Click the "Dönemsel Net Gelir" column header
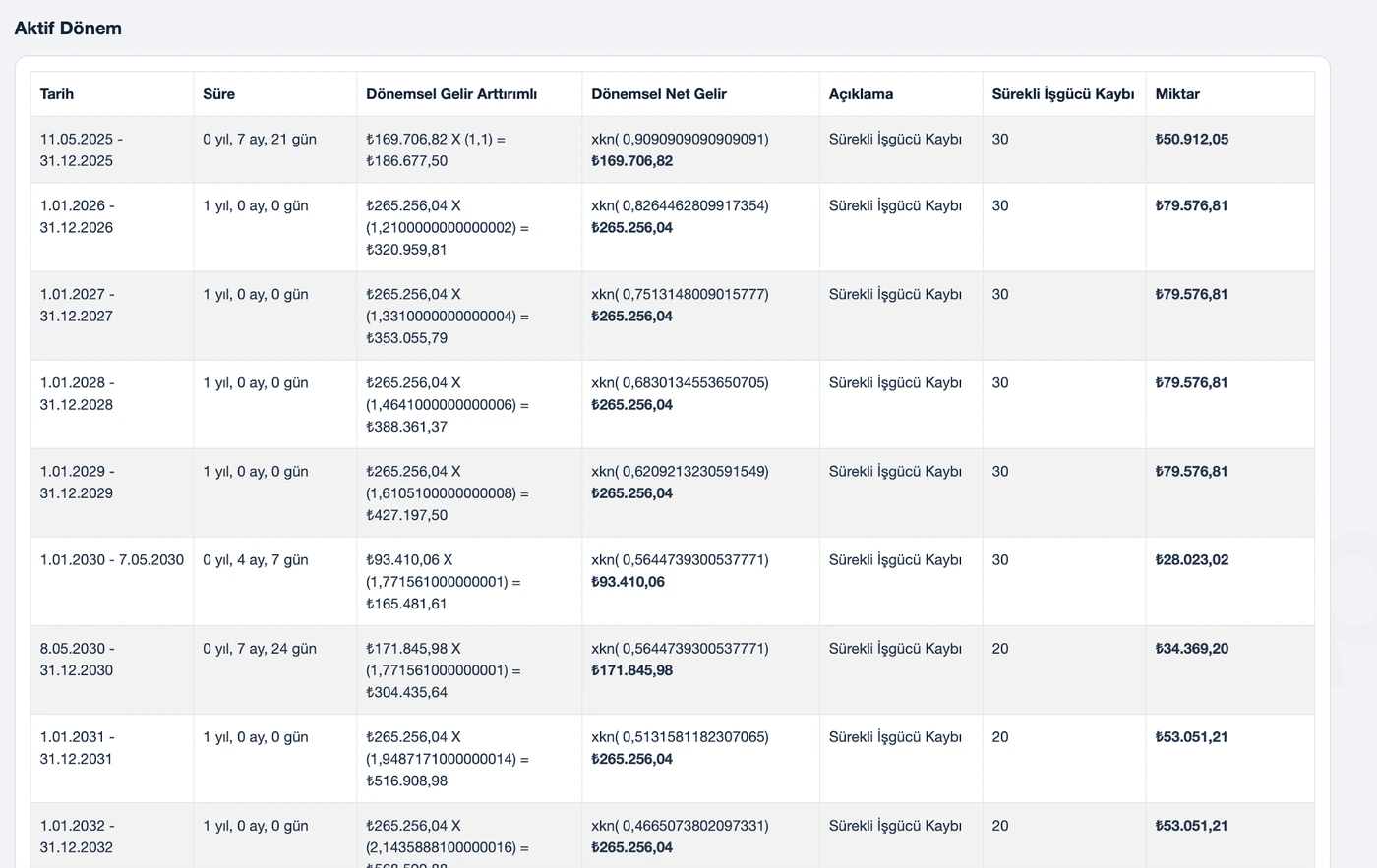This screenshot has height=868, width=1377. 659,94
